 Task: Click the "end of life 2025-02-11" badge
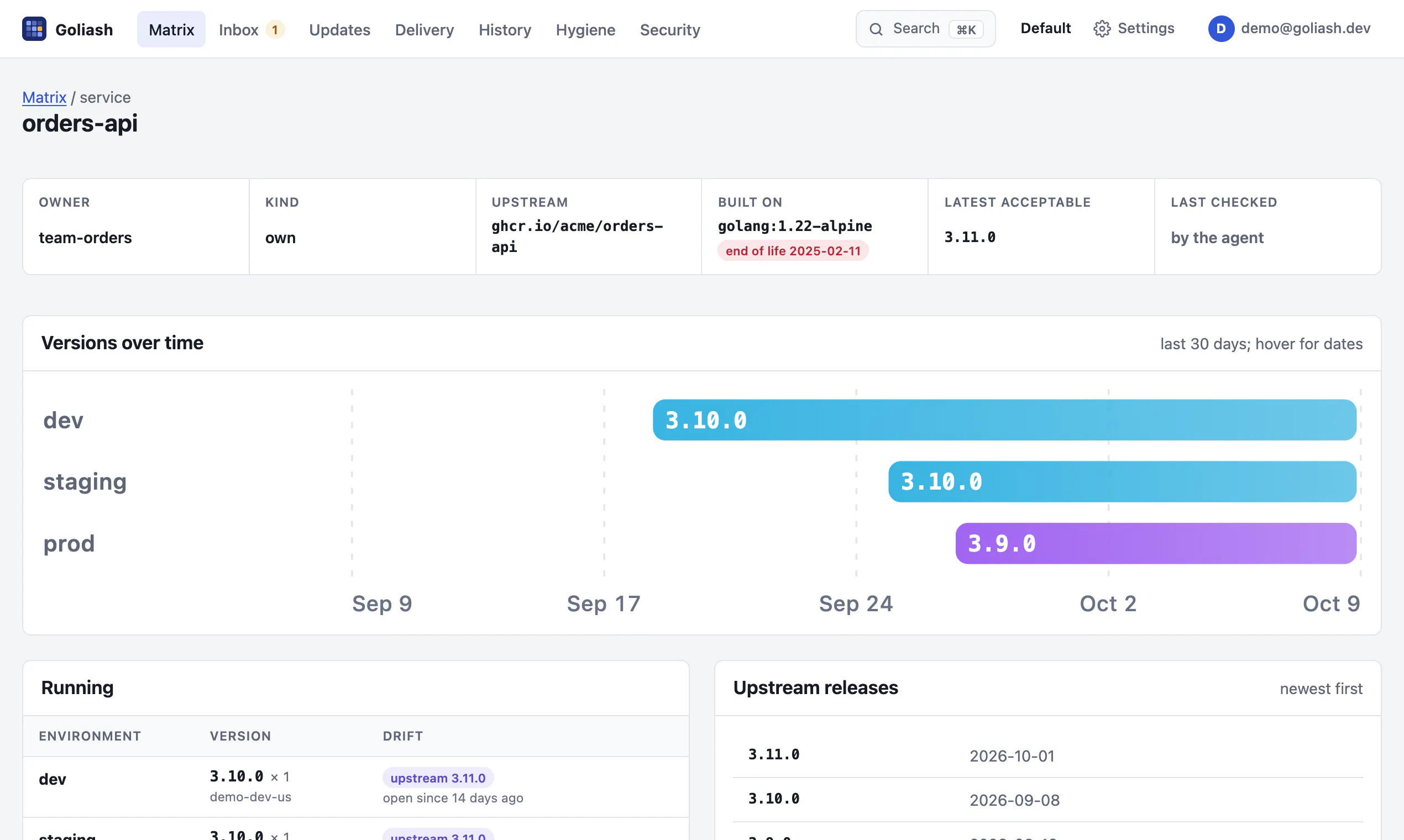click(x=793, y=251)
